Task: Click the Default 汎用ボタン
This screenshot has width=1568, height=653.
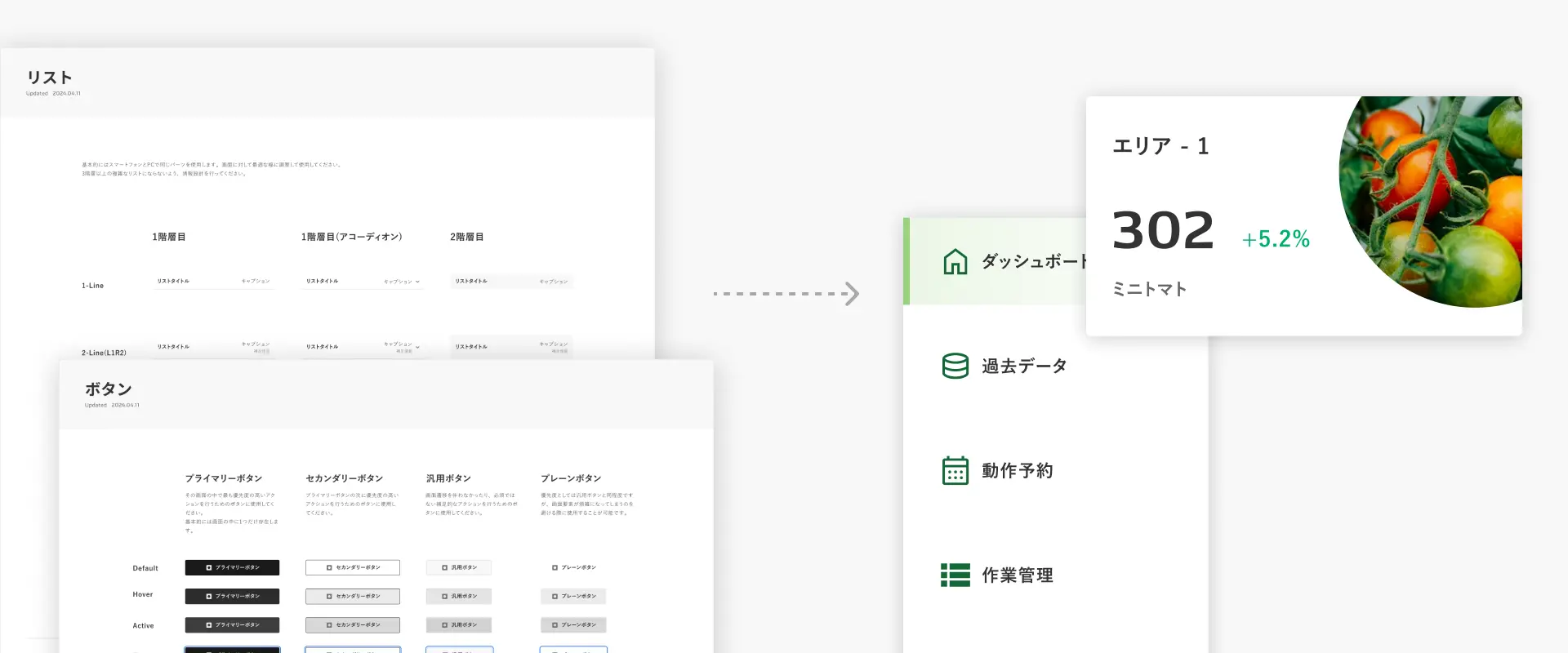Action: [x=458, y=567]
